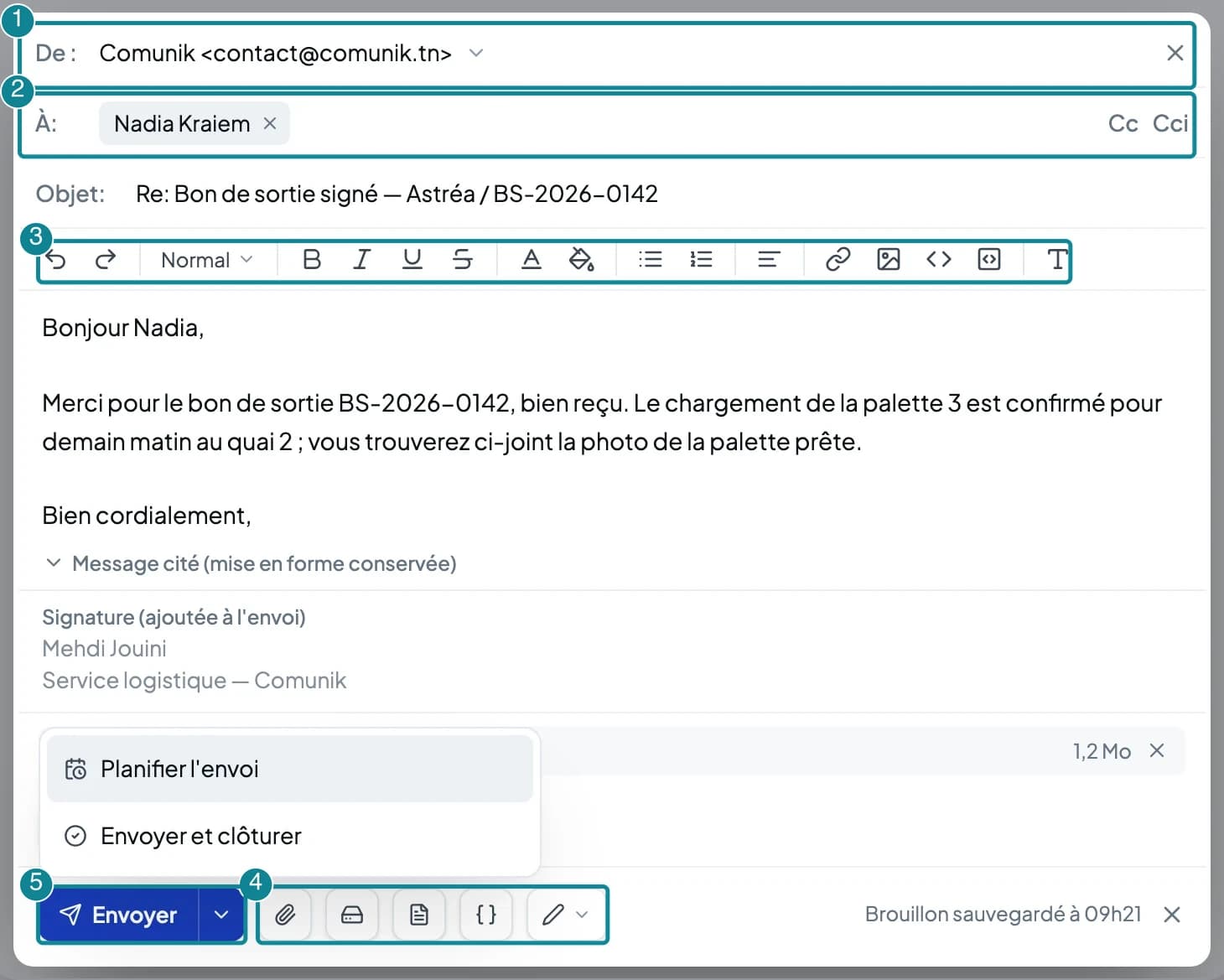Apply inline code formatting

[939, 260]
